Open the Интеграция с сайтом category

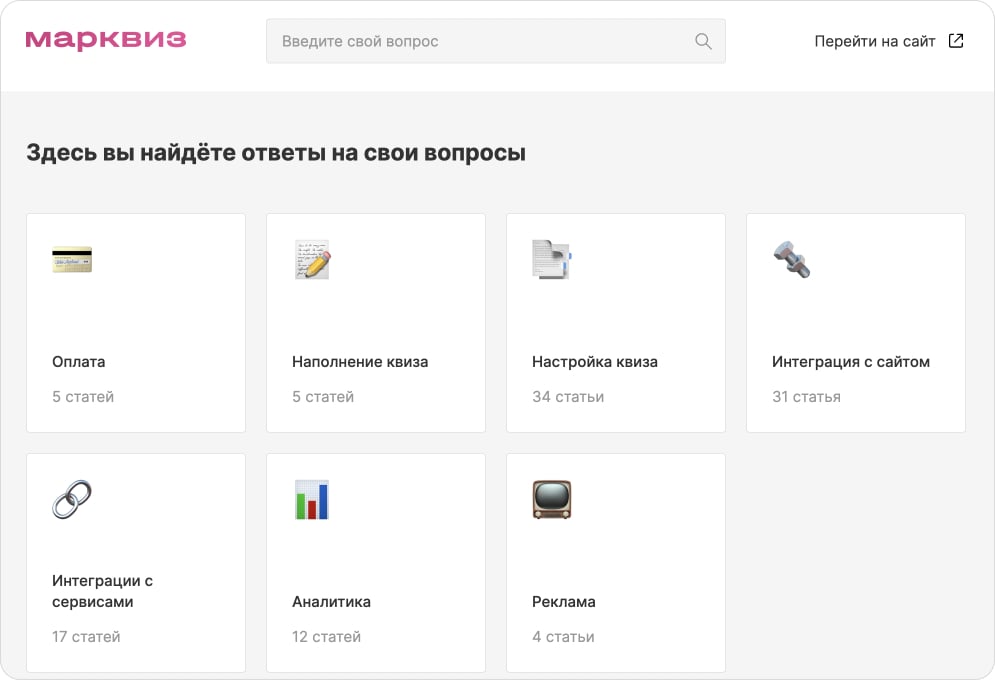(855, 322)
